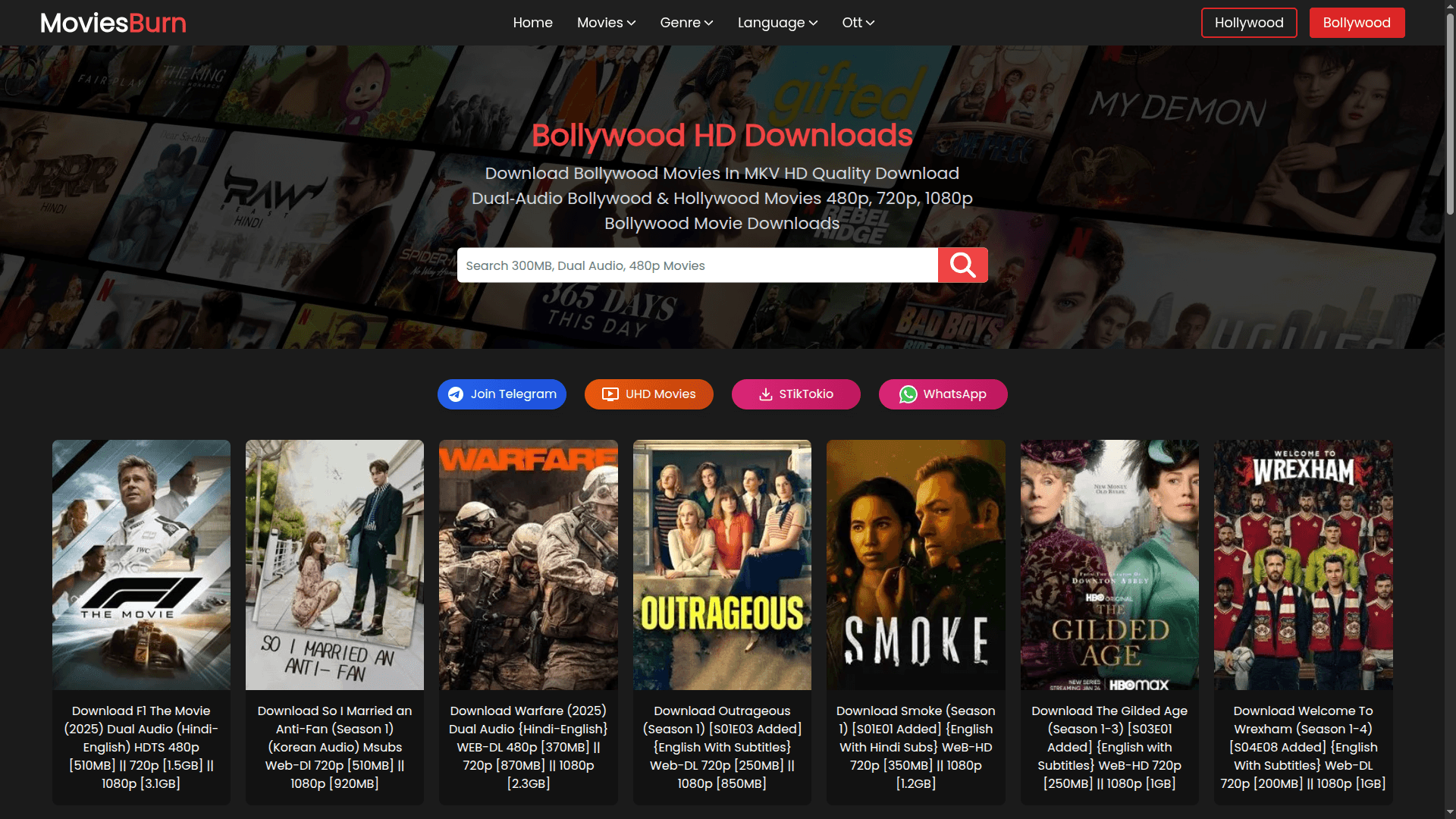Click the text 'Download Bollywood Movies In MKV HD Quality Download'
This screenshot has width=1456, height=819.
point(722,174)
